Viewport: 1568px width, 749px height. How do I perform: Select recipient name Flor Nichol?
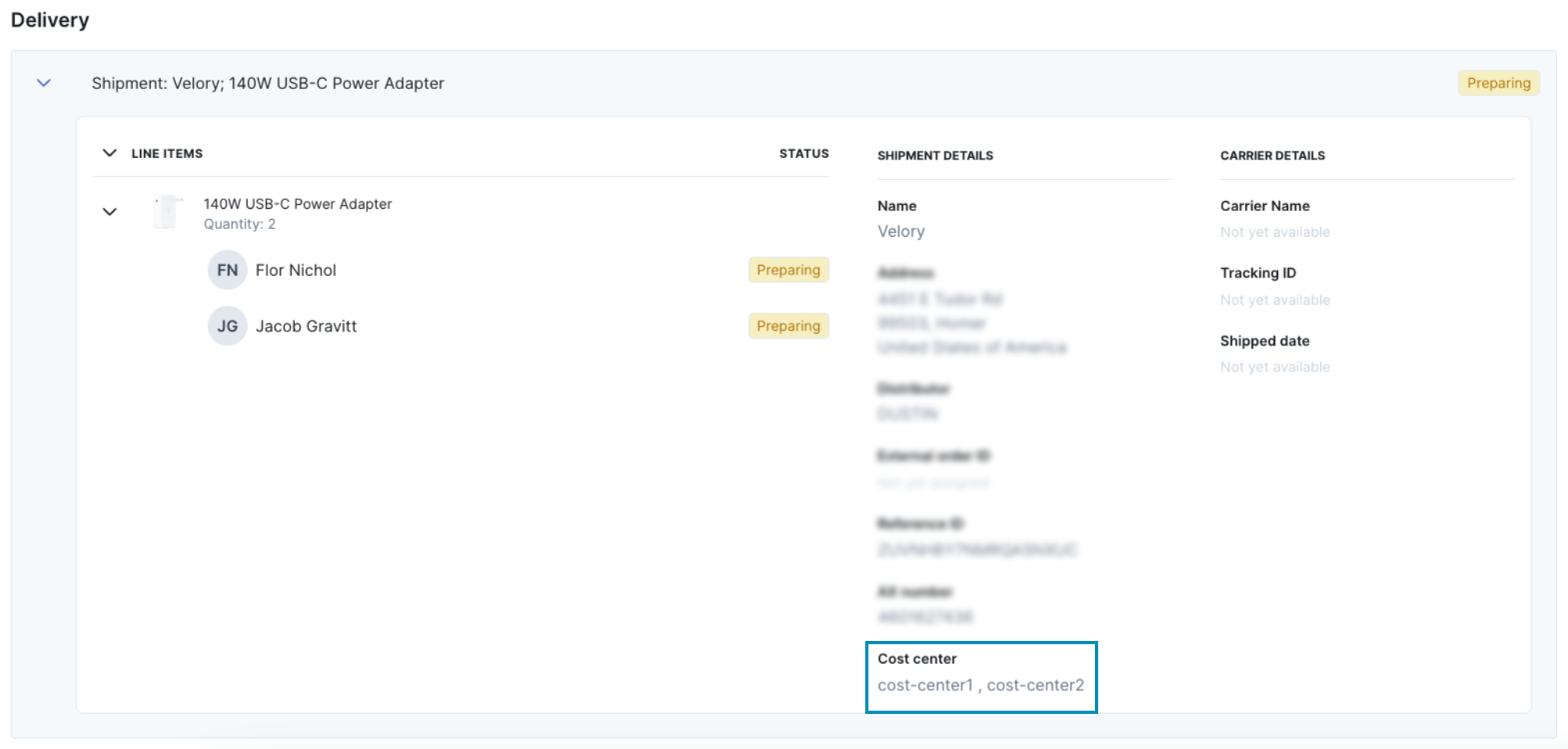point(295,271)
